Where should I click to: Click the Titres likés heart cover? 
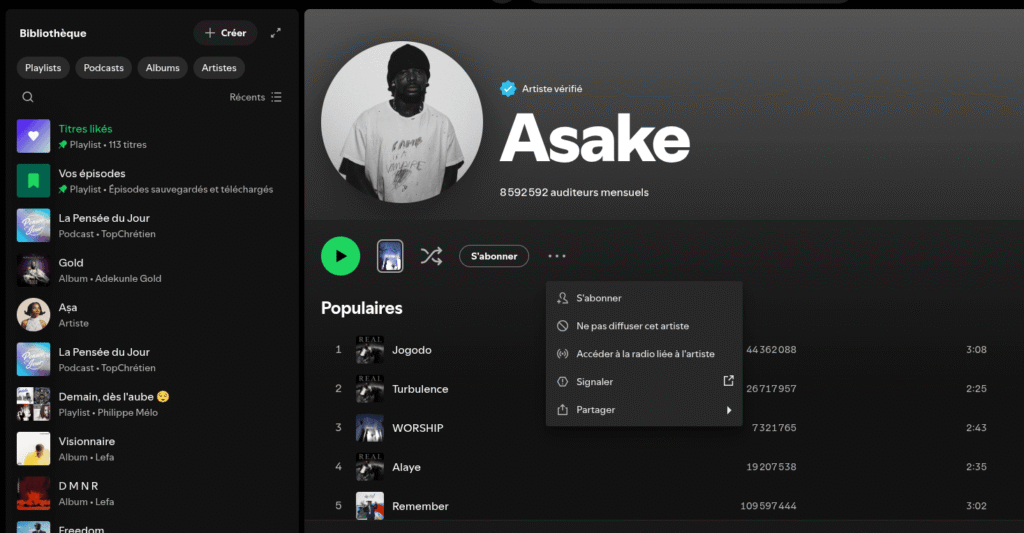[x=33, y=136]
